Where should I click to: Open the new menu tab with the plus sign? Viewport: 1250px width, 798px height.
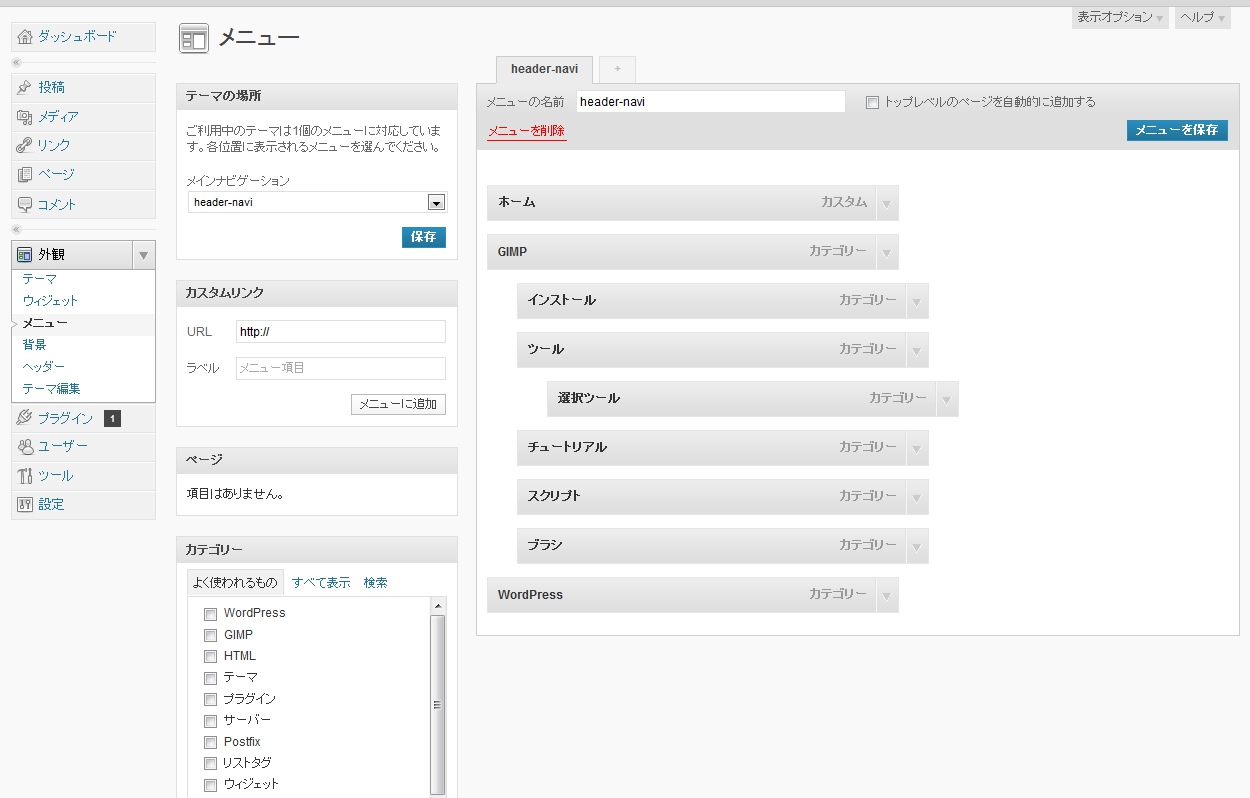[x=617, y=69]
